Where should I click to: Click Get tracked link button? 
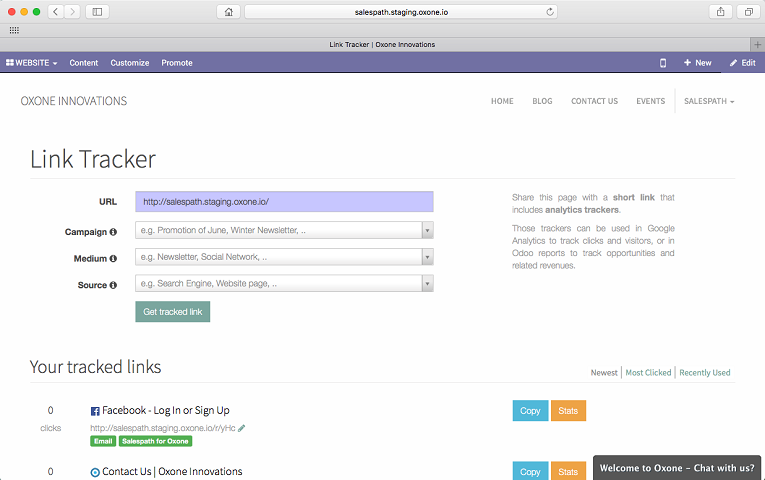173,312
